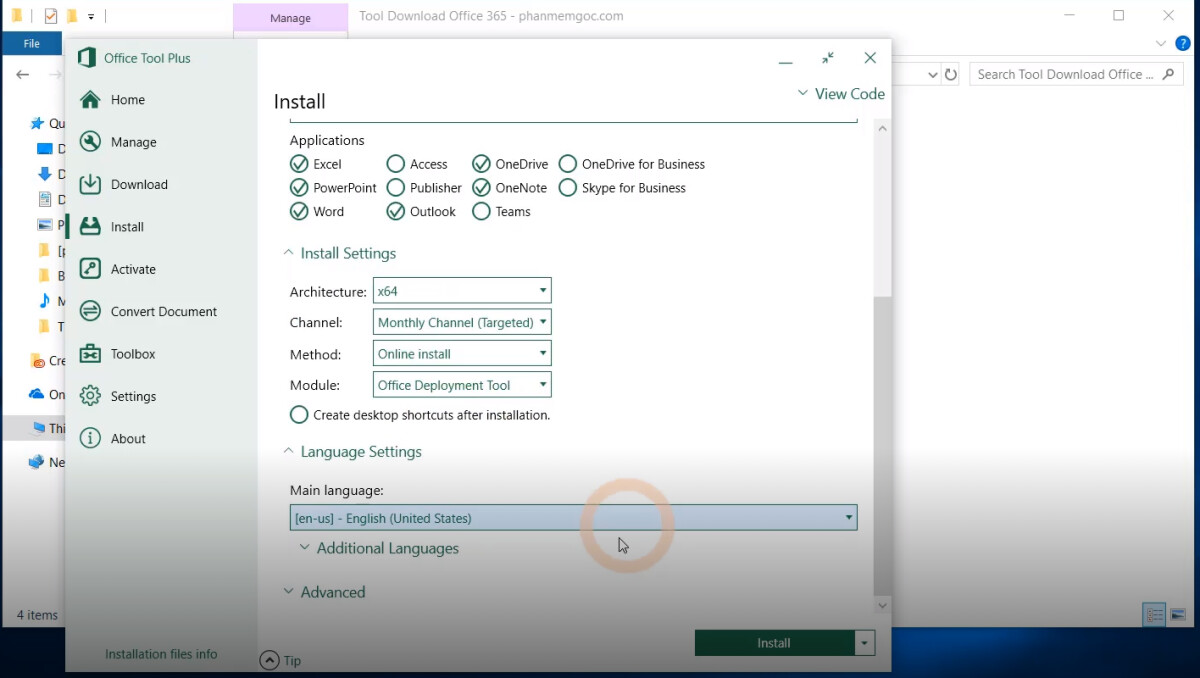Open Installation files info link
The height and width of the screenshot is (678, 1200).
point(161,654)
